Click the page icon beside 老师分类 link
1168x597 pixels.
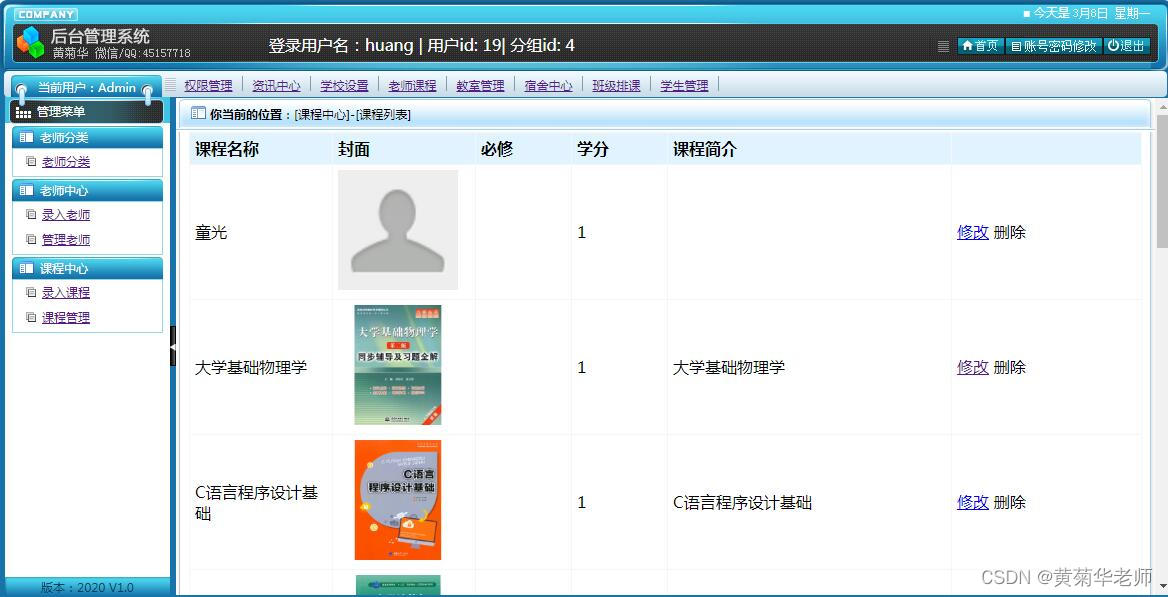[x=31, y=162]
